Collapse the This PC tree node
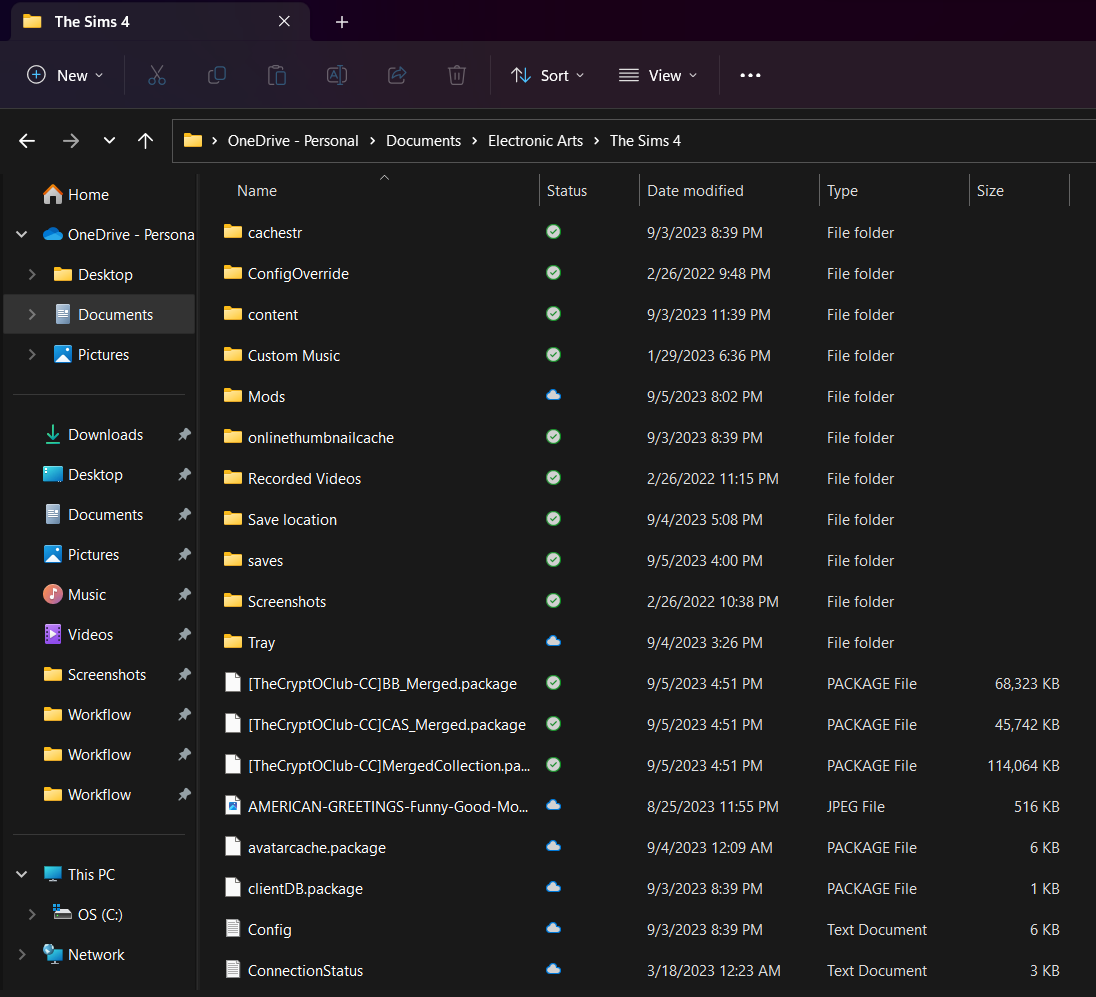1096x997 pixels. pos(22,875)
